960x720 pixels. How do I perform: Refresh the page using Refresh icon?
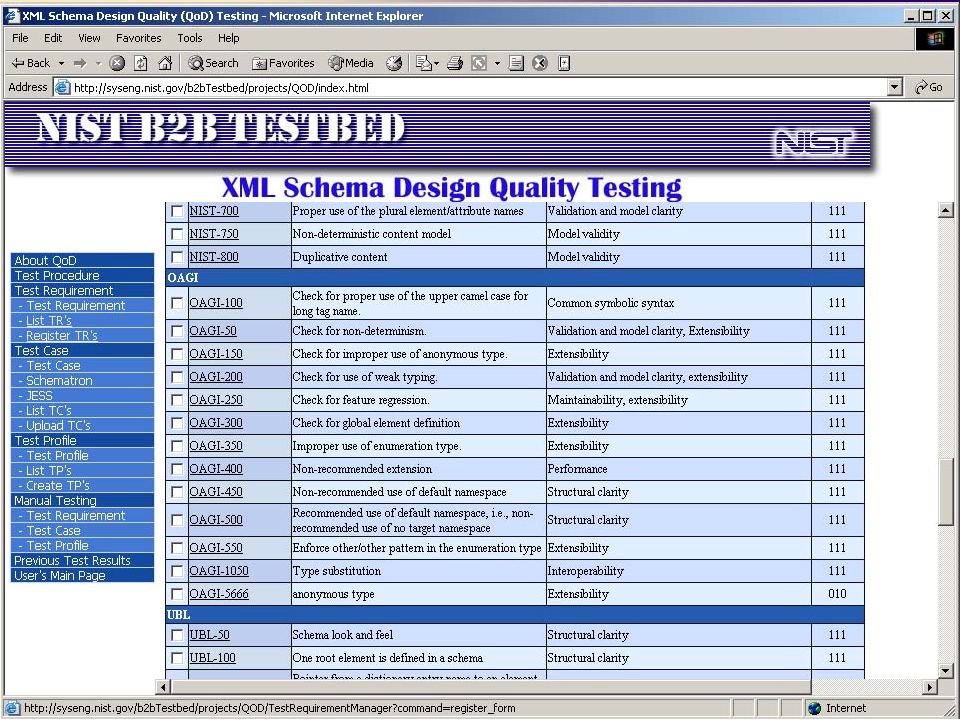141,63
